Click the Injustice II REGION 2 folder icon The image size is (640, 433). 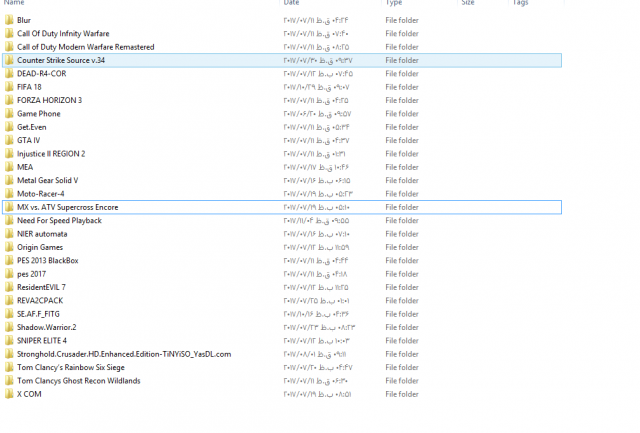[x=9, y=153]
